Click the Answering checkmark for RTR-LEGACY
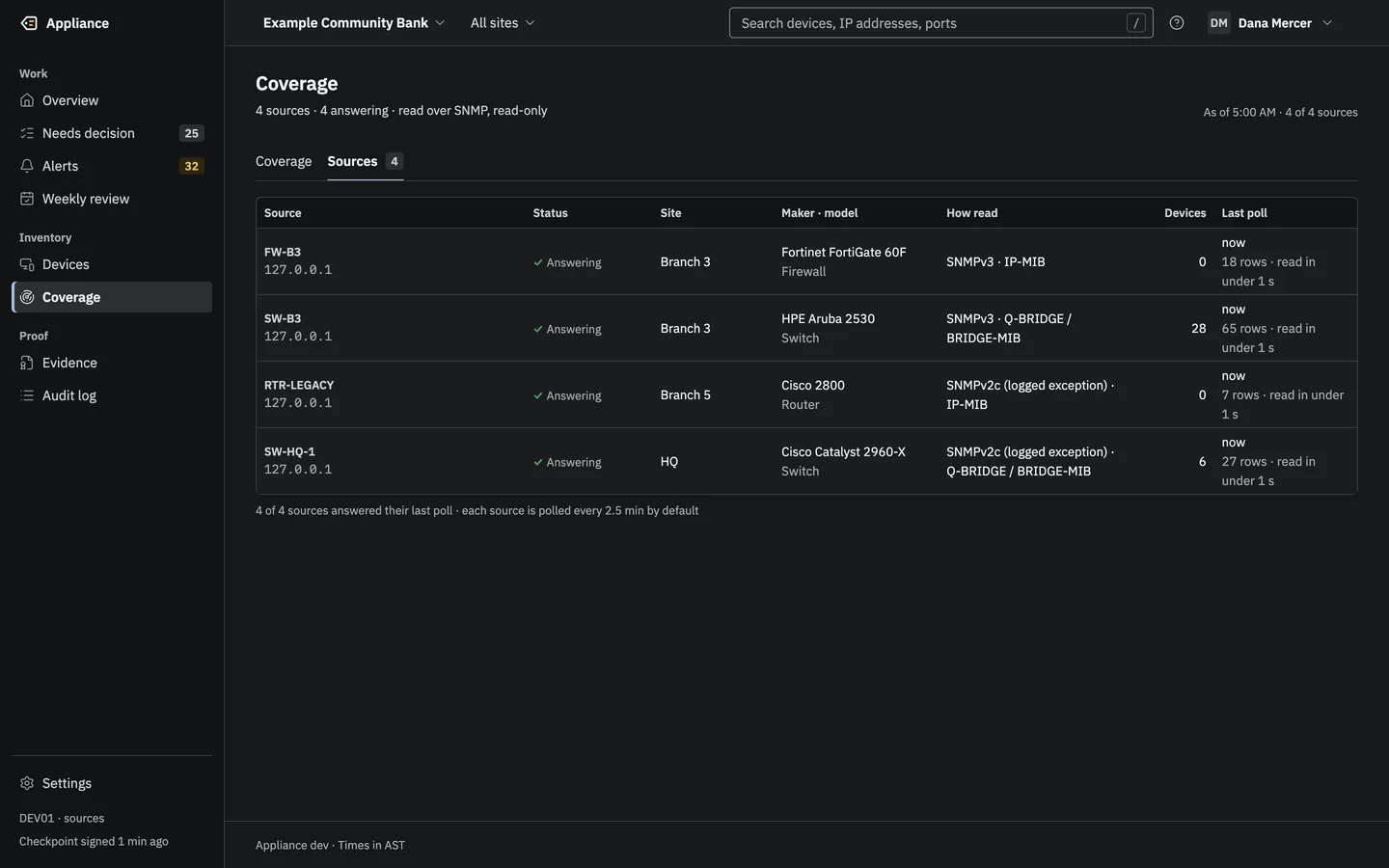 pyautogui.click(x=538, y=395)
